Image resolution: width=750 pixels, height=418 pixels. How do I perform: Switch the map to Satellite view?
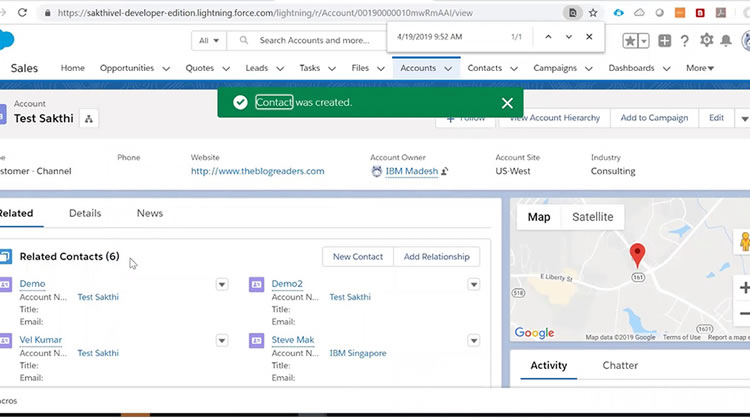click(593, 217)
